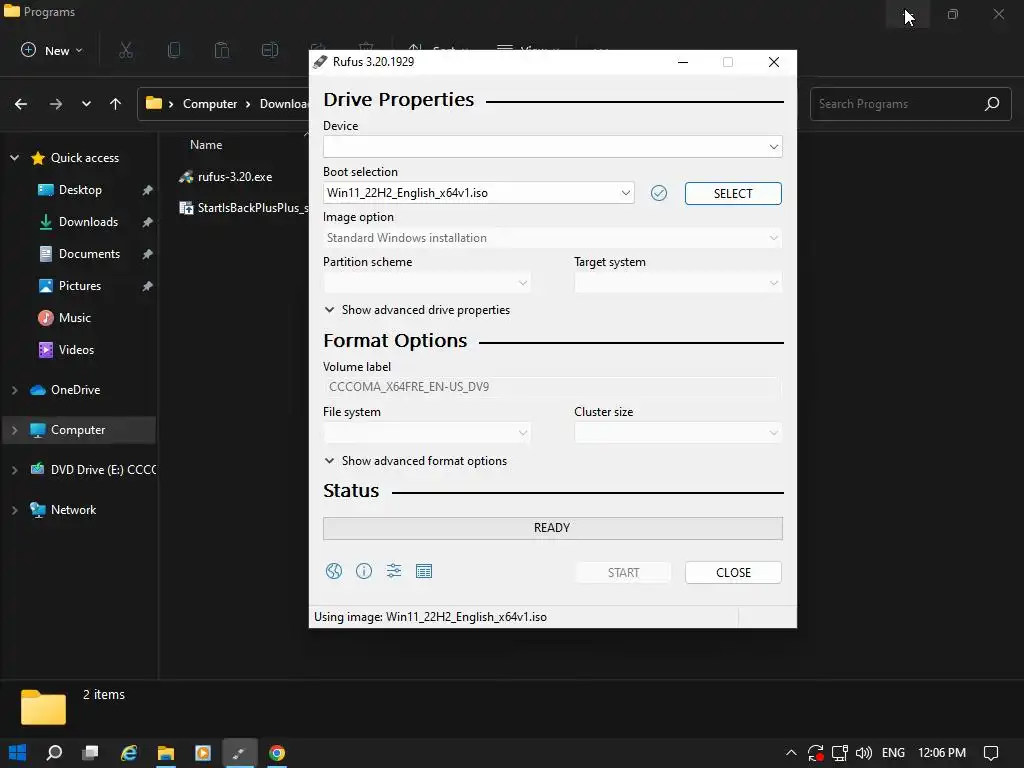
Task: Open the Boot selection dropdown
Action: coord(479,193)
